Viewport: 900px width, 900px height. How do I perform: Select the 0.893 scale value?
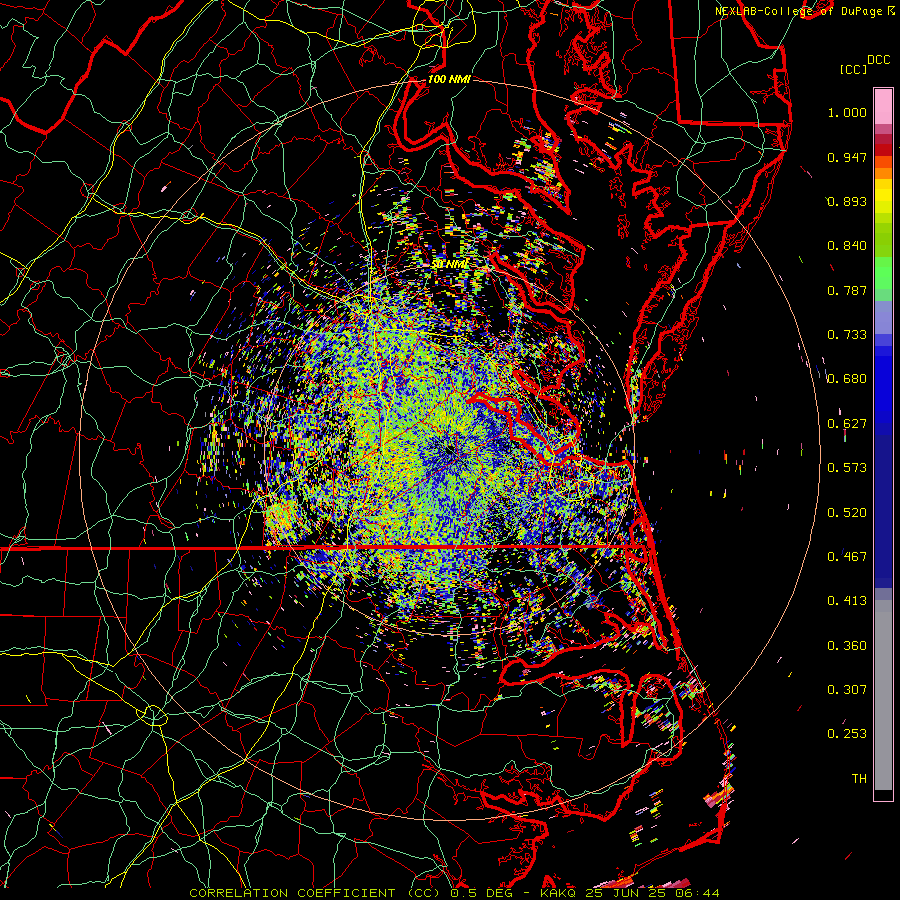[x=847, y=201]
